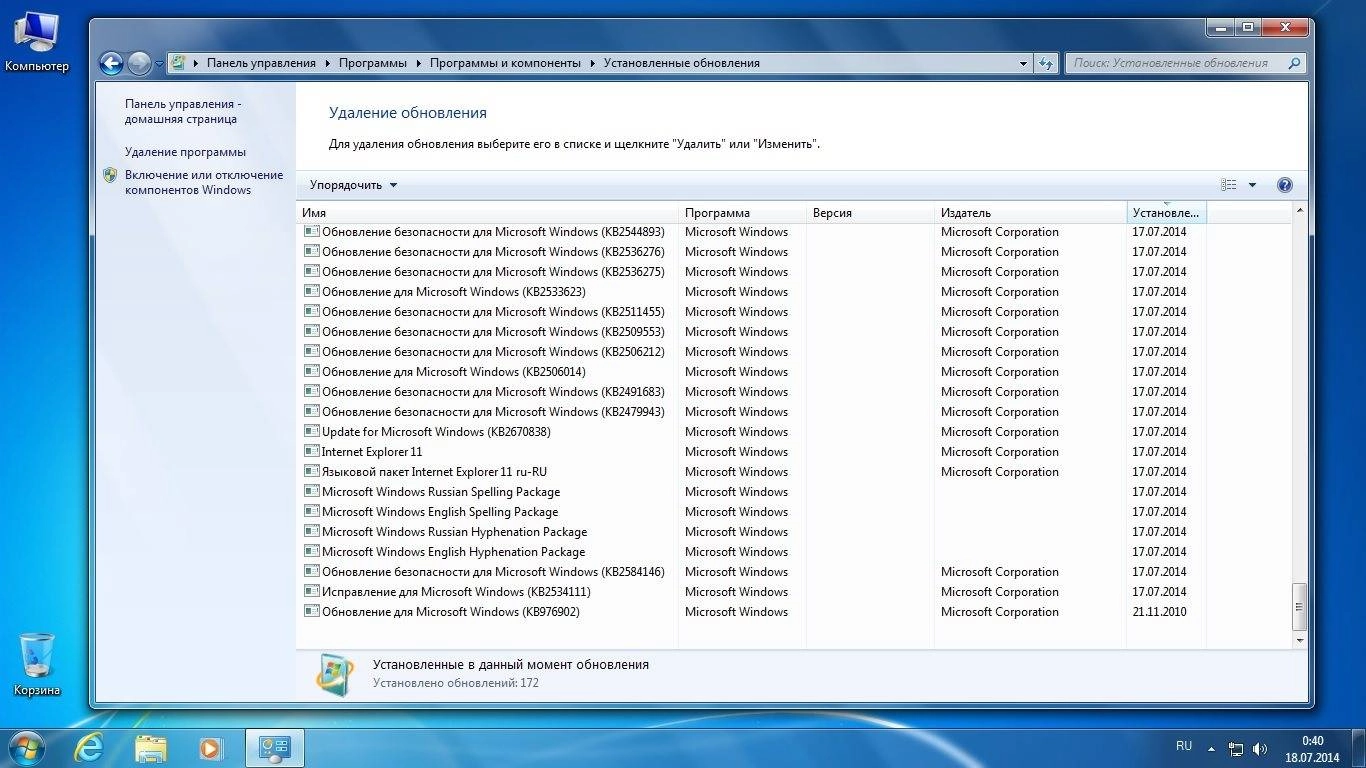Image resolution: width=1366 pixels, height=768 pixels.
Task: Select update KB2506212 row
Action: click(x=752, y=352)
